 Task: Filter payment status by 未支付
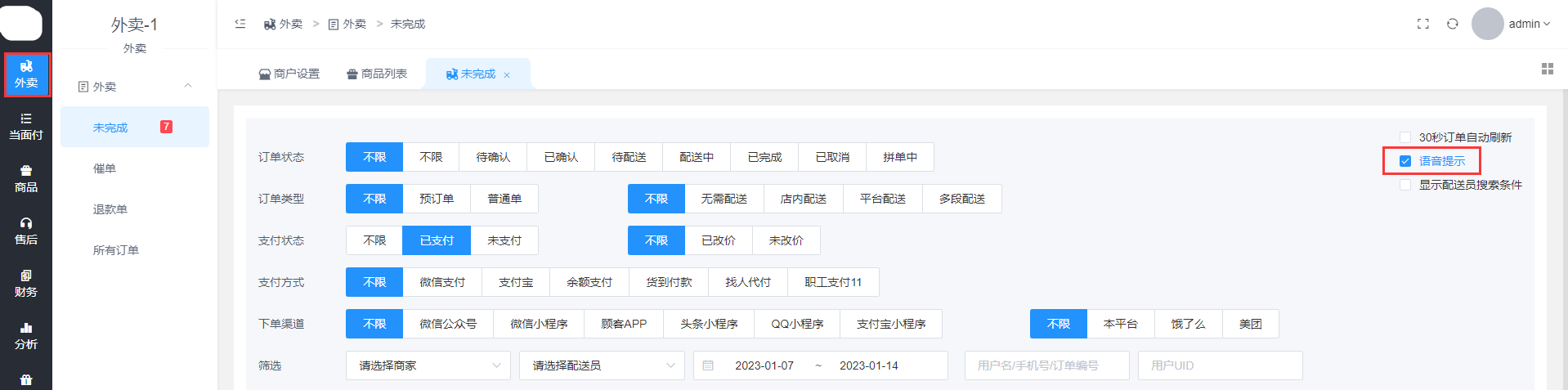click(x=504, y=240)
